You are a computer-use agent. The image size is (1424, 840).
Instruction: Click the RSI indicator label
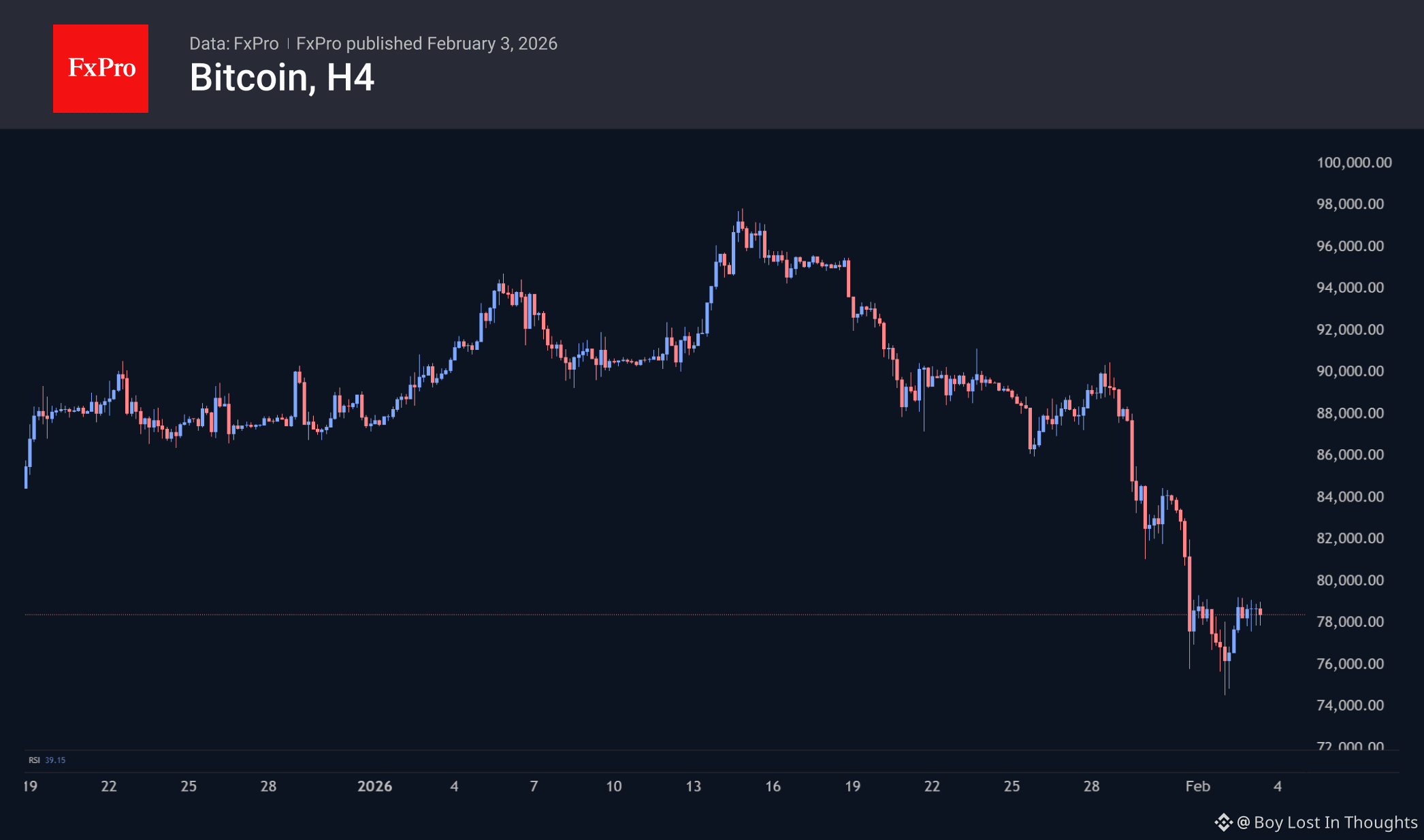(x=34, y=760)
